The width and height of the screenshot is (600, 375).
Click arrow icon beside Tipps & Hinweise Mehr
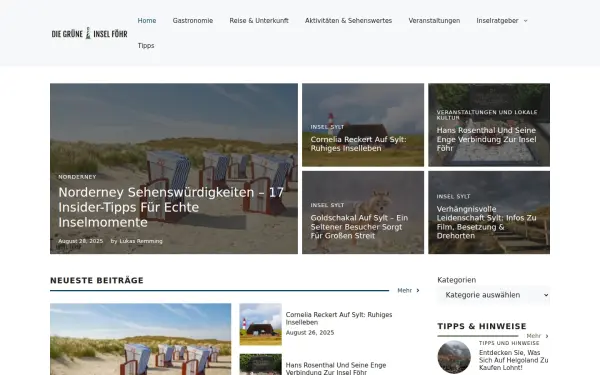pyautogui.click(x=547, y=336)
